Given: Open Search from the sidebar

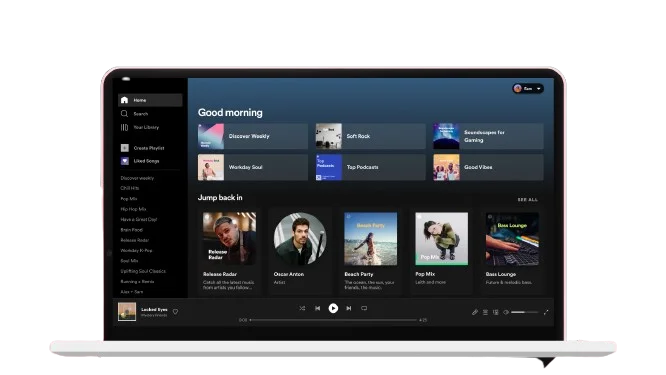Looking at the screenshot, I should [140, 114].
